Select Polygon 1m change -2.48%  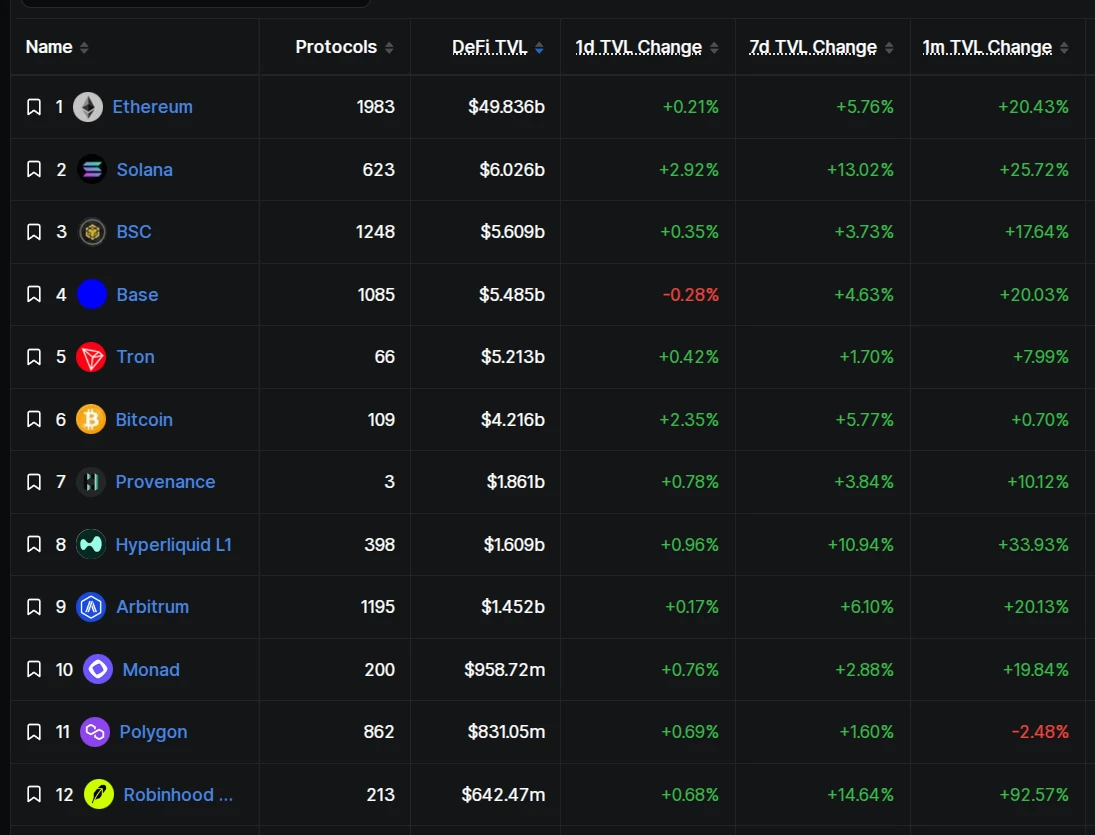(x=1040, y=732)
